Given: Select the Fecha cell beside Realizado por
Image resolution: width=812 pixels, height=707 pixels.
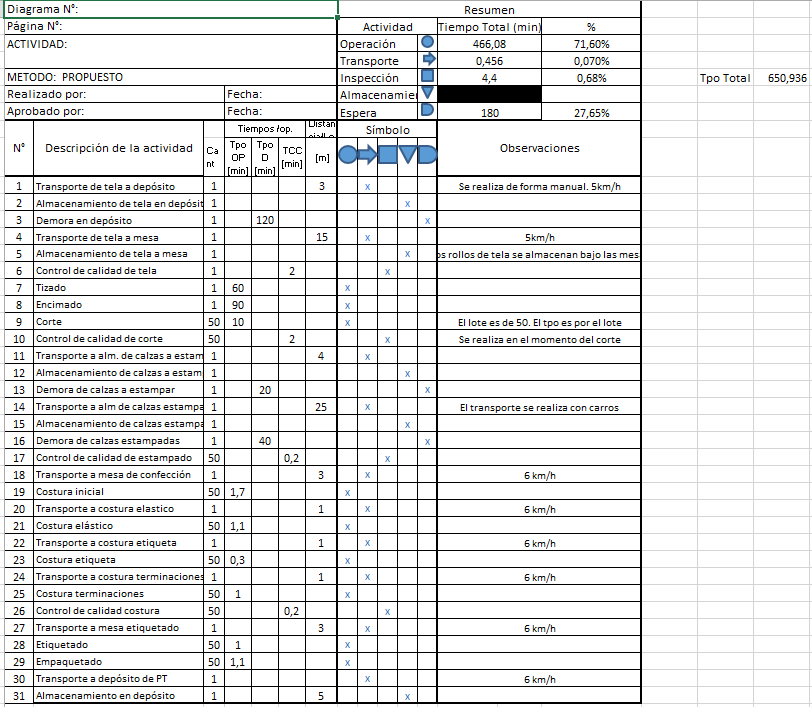Looking at the screenshot, I should tap(281, 94).
